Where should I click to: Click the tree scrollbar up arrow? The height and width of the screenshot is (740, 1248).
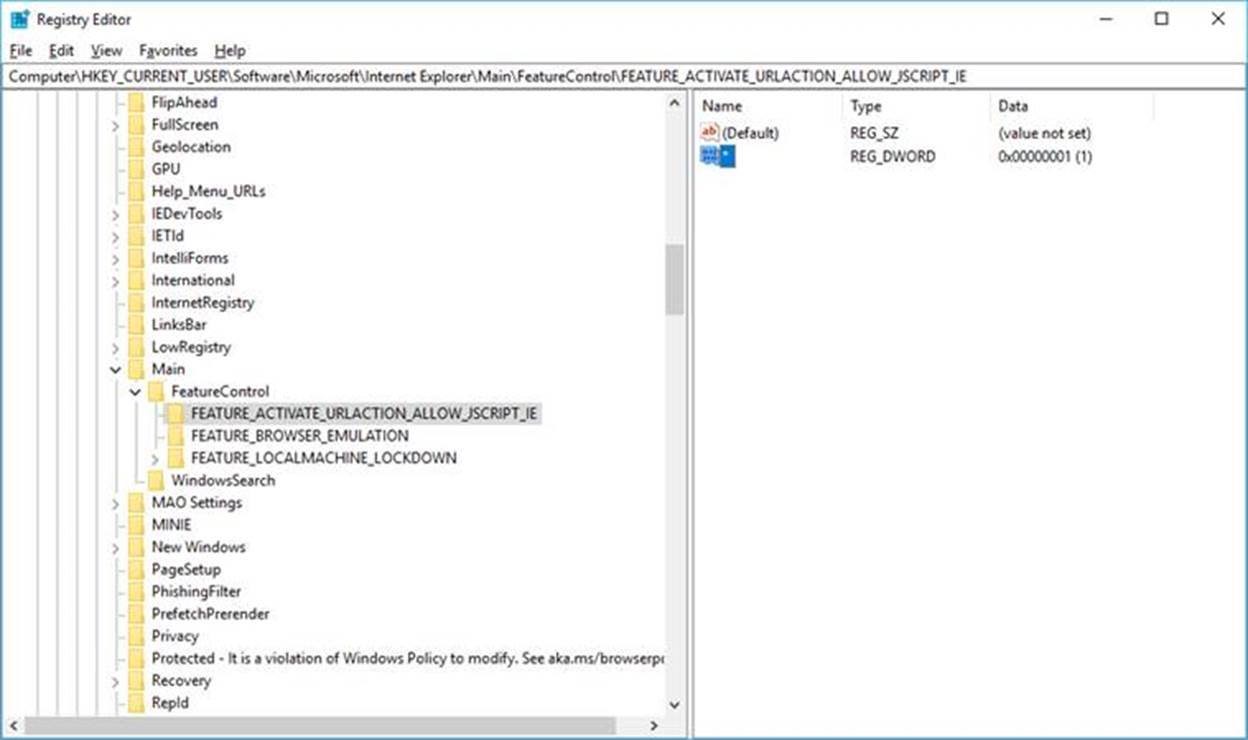click(x=674, y=102)
